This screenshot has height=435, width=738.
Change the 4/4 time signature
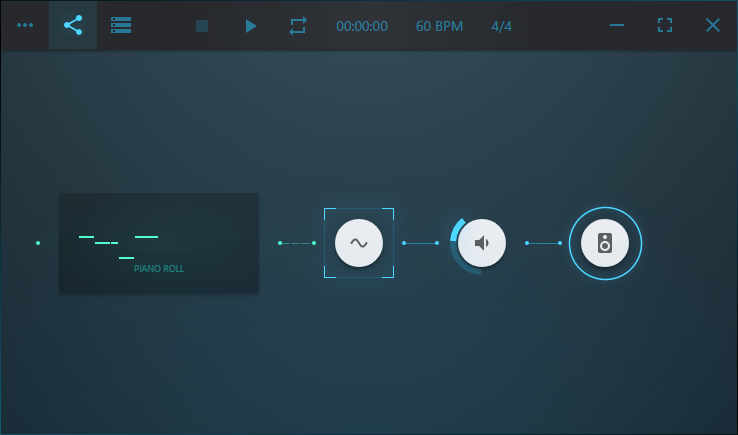[501, 26]
